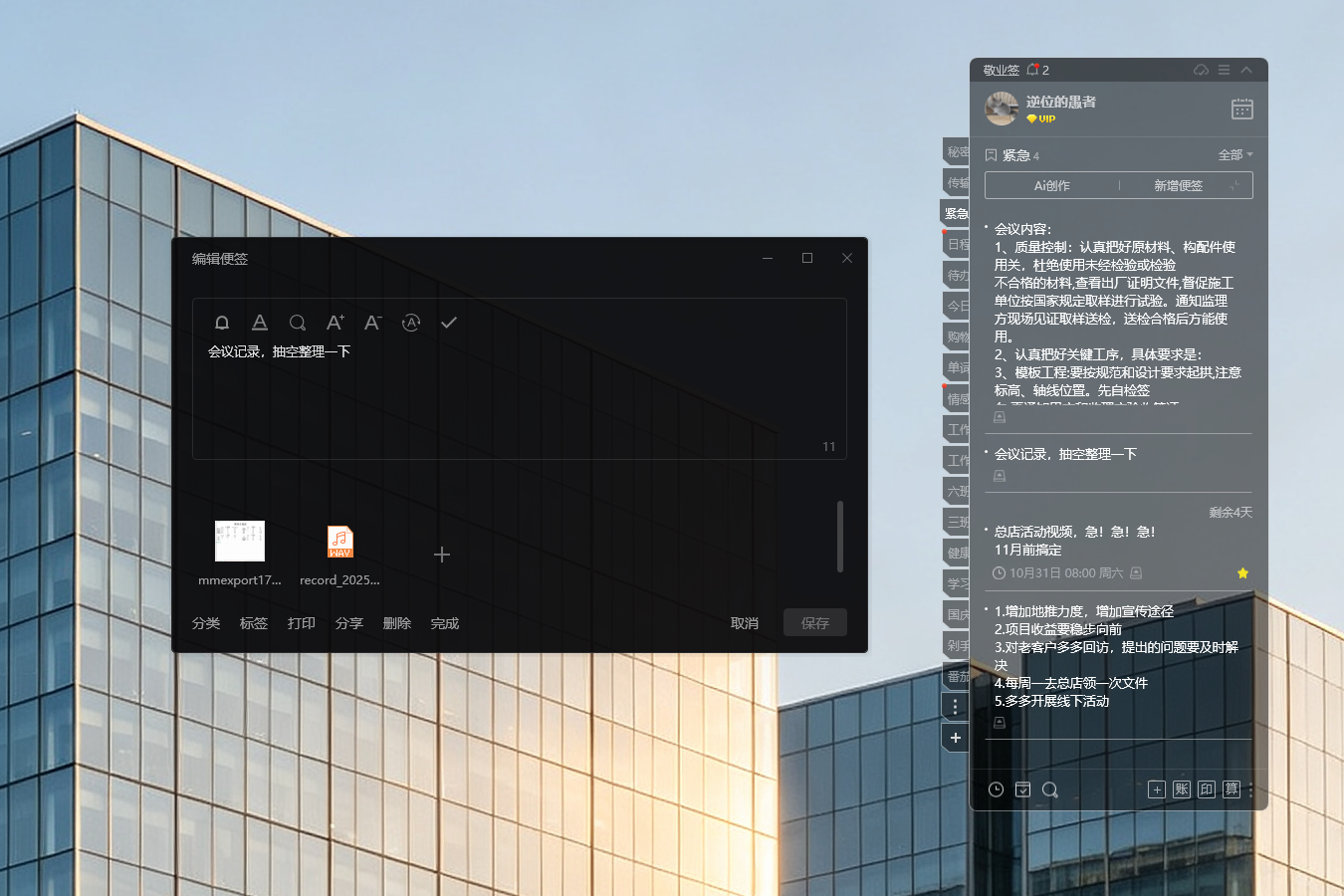Mark the note done with 完成
1344x896 pixels.
[445, 623]
